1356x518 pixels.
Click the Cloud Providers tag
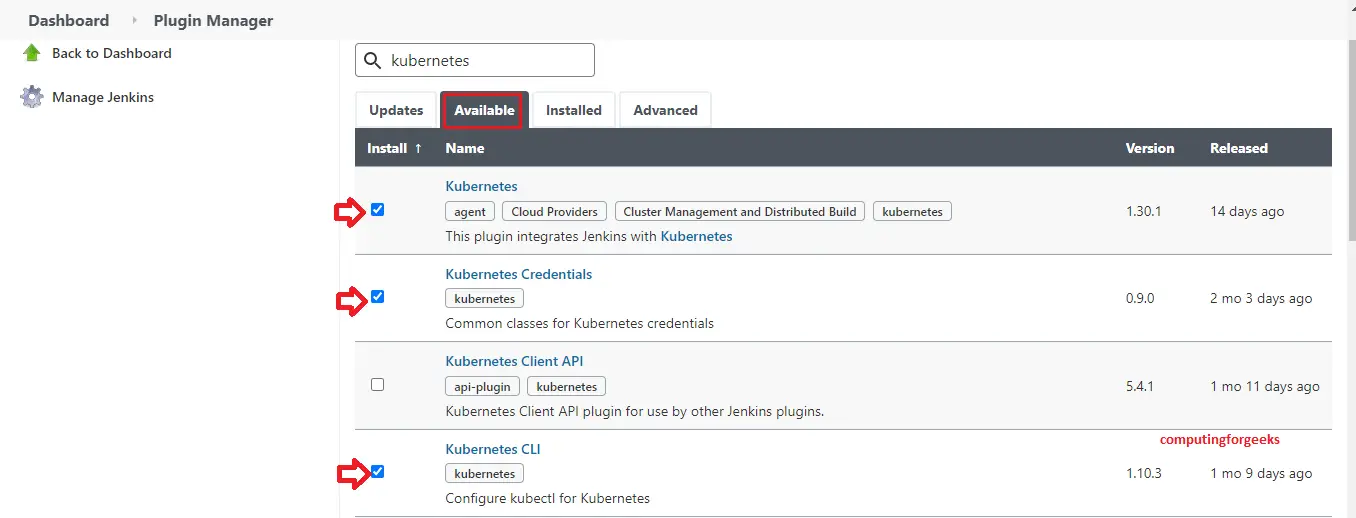[x=555, y=212]
